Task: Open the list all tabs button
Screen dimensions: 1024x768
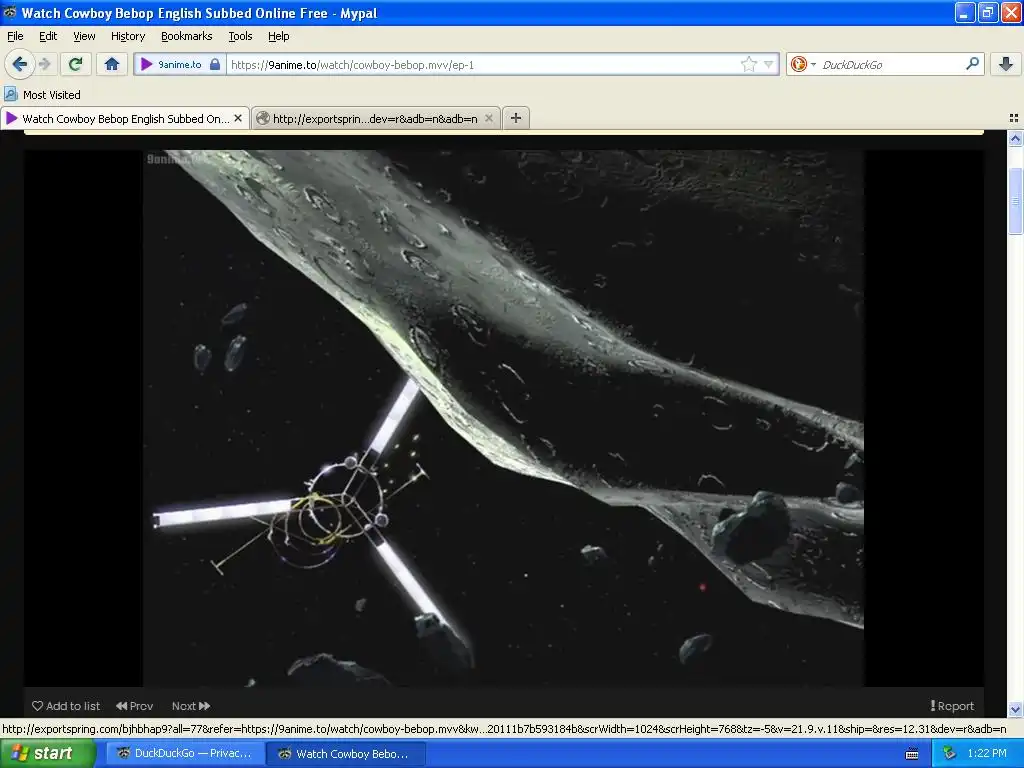Action: coord(1014,118)
